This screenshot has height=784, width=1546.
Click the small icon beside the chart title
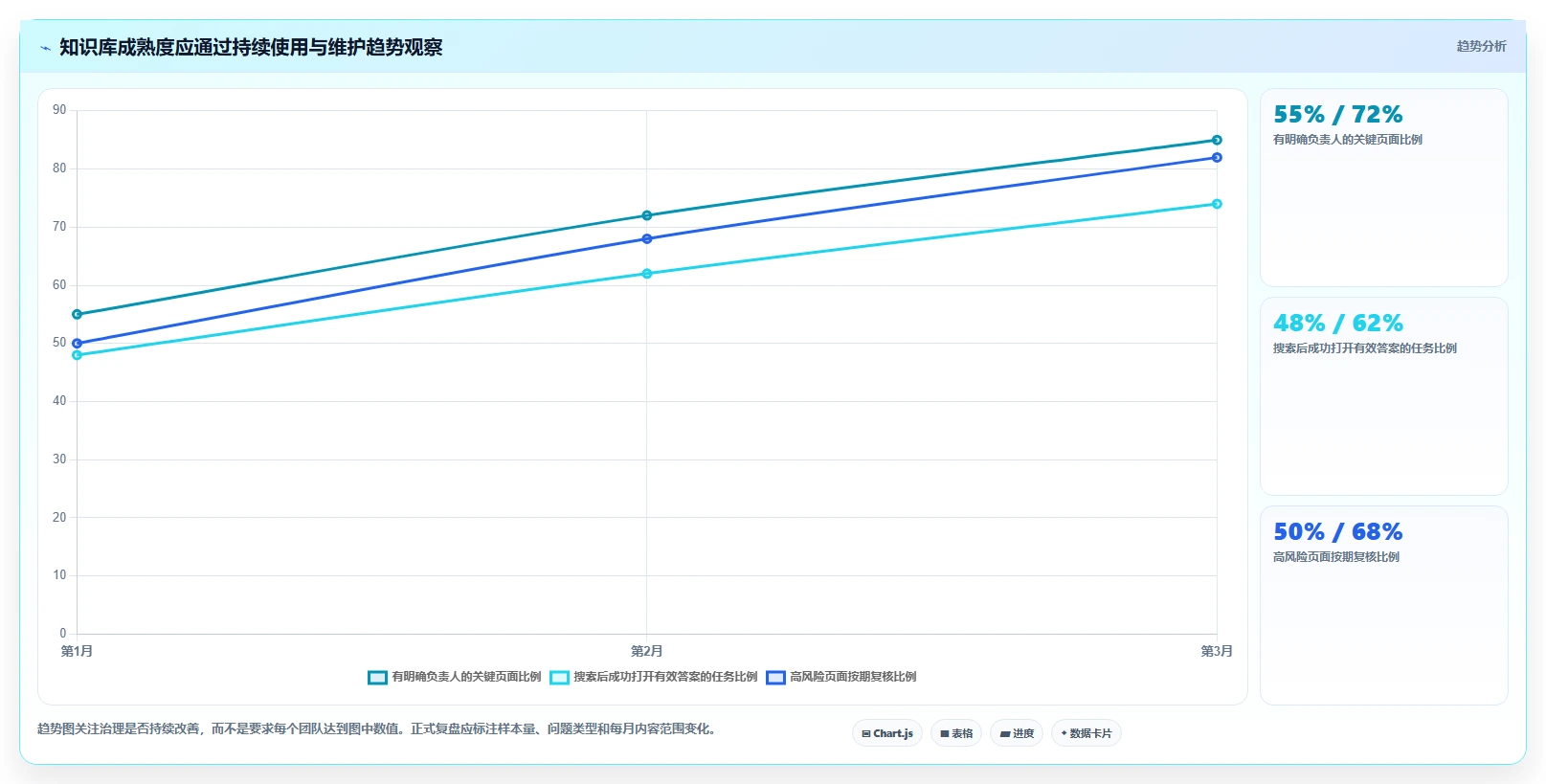45,48
